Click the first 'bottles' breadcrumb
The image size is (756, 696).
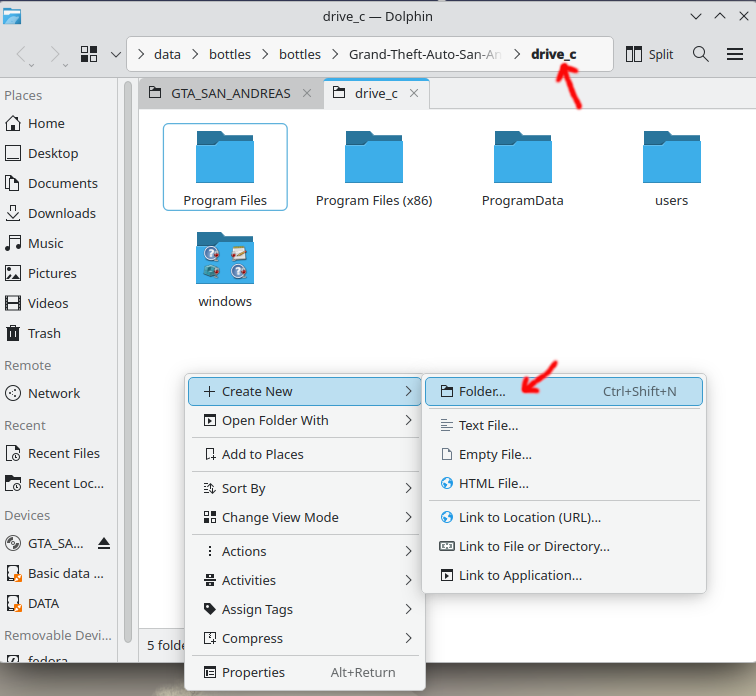click(230, 54)
